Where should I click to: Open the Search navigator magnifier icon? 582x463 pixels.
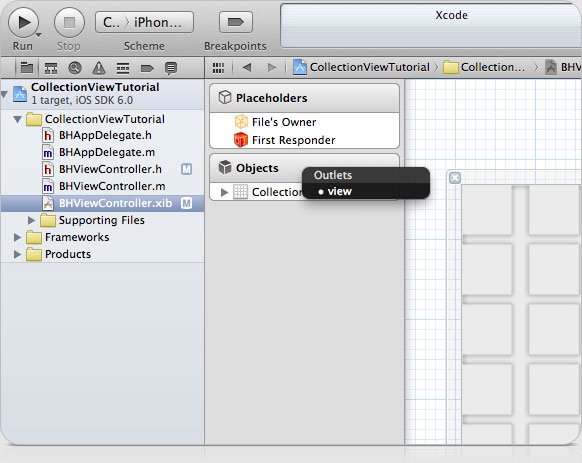click(75, 68)
